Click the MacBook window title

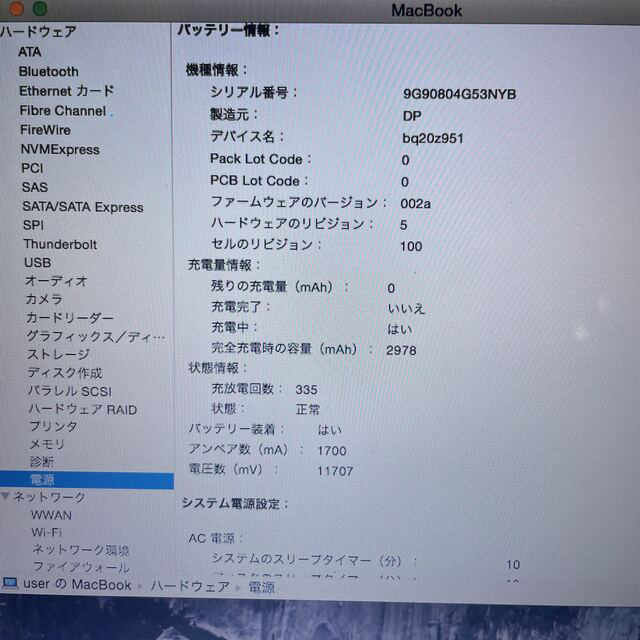(x=427, y=11)
